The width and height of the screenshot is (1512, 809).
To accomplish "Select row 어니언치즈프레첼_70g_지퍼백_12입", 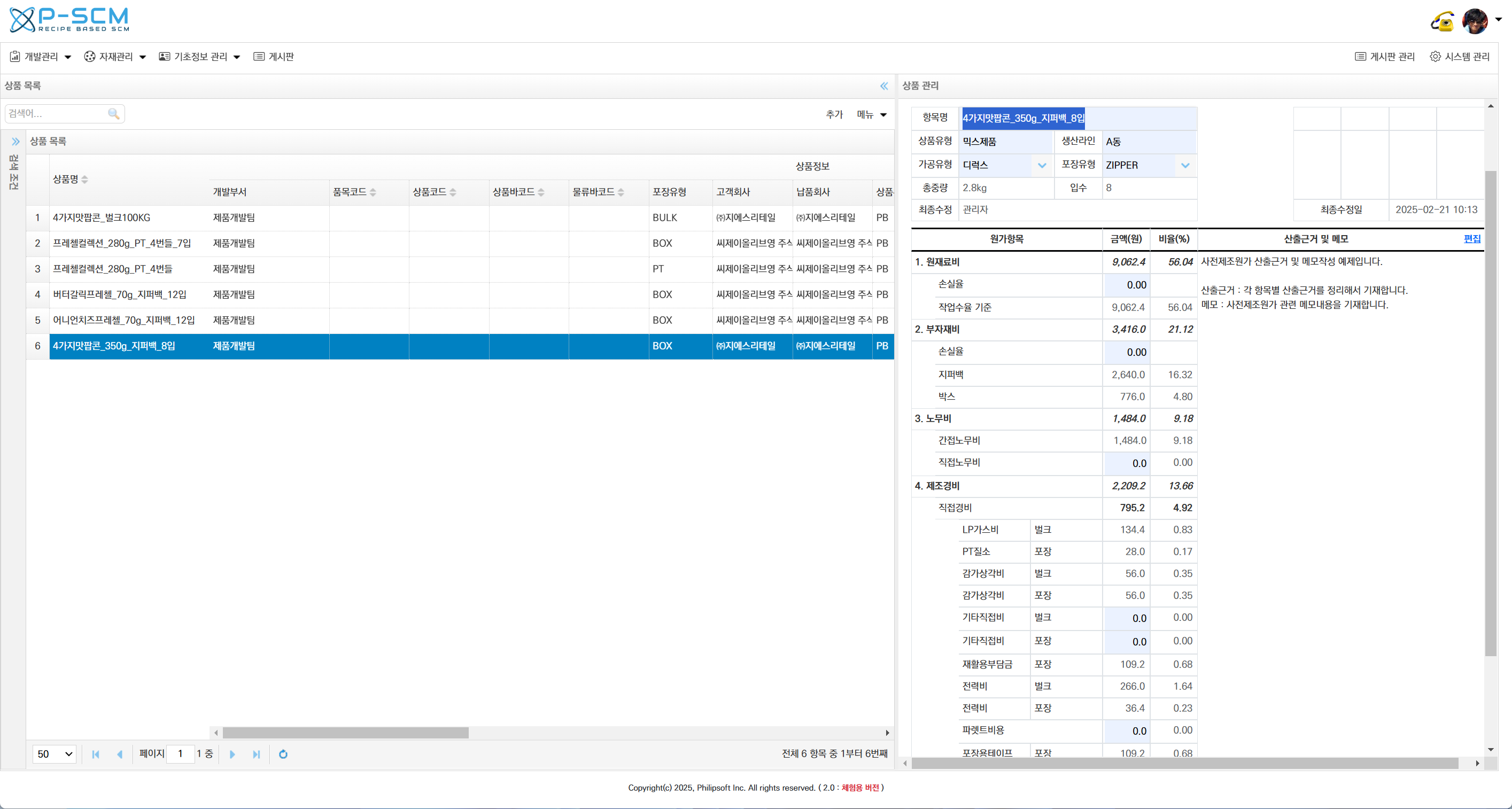I will (460, 320).
